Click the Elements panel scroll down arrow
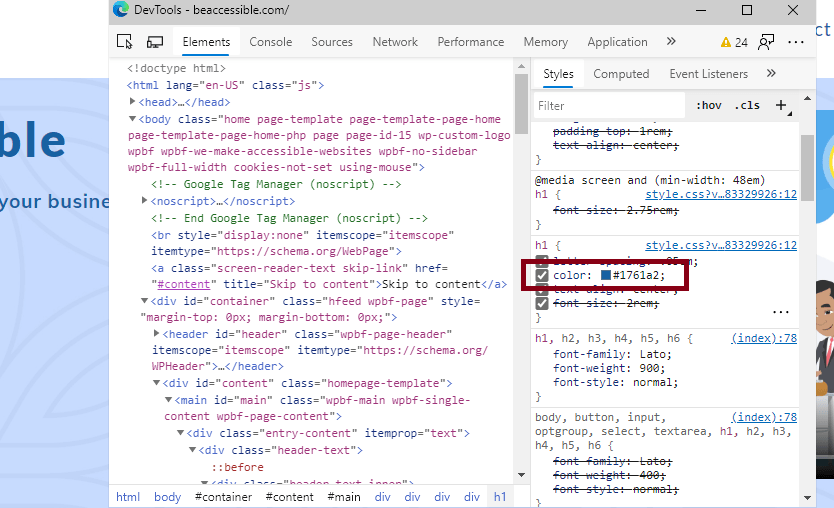 coord(521,474)
